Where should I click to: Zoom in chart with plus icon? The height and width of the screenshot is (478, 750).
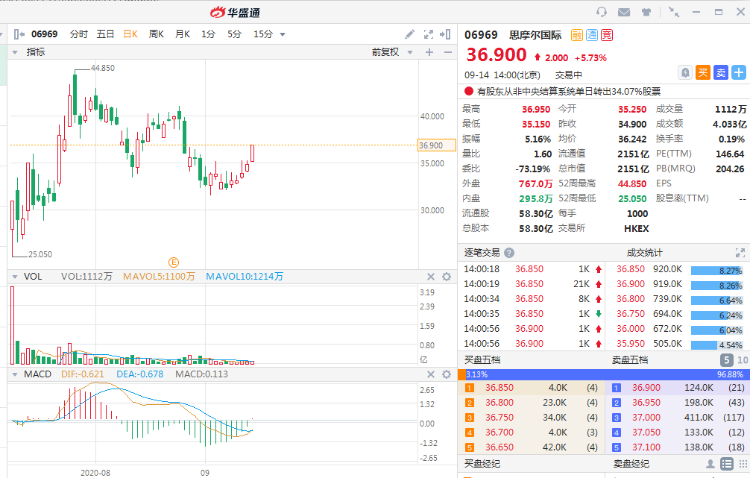point(429,52)
